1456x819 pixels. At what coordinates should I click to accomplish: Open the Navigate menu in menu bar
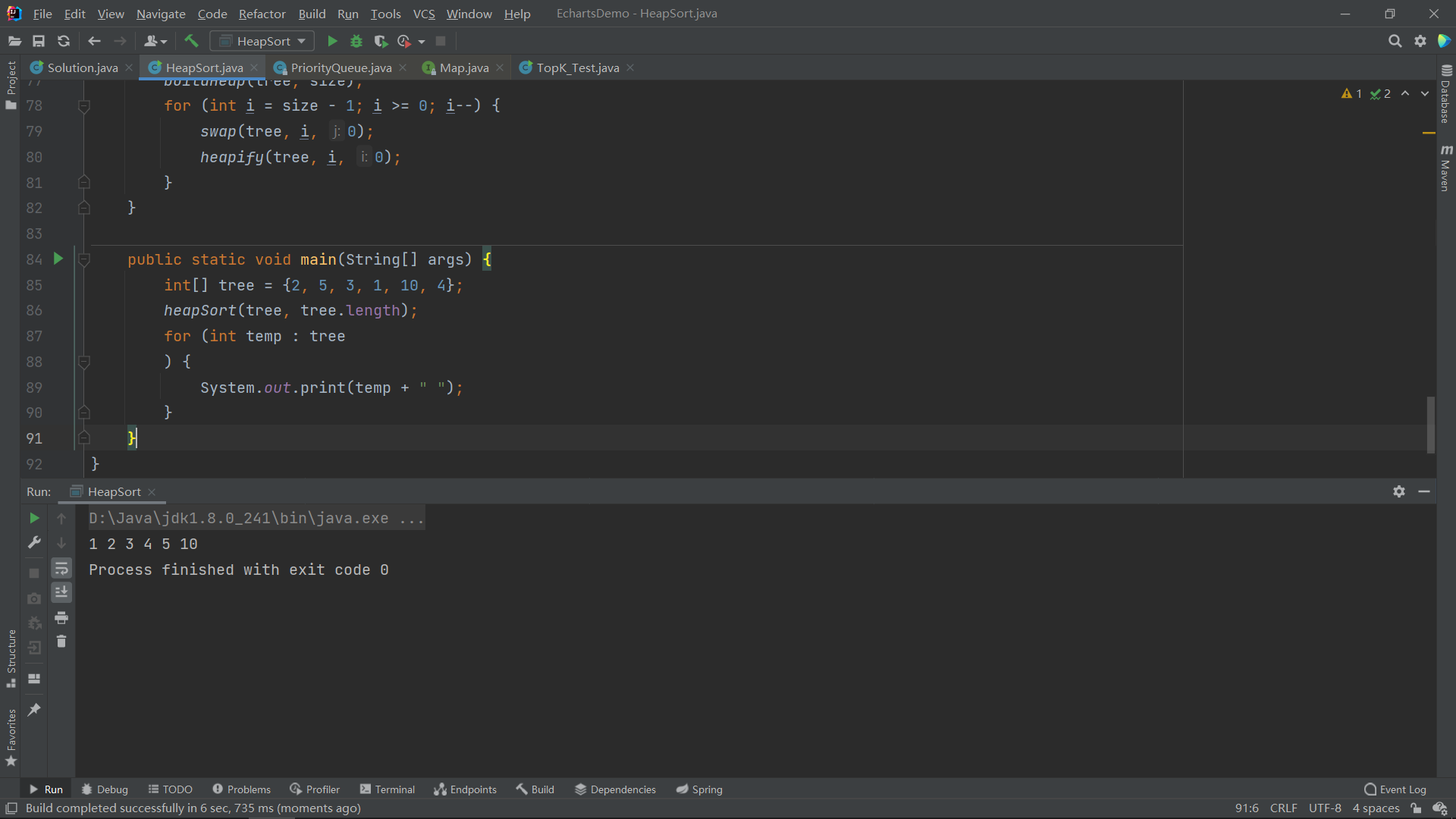point(160,13)
